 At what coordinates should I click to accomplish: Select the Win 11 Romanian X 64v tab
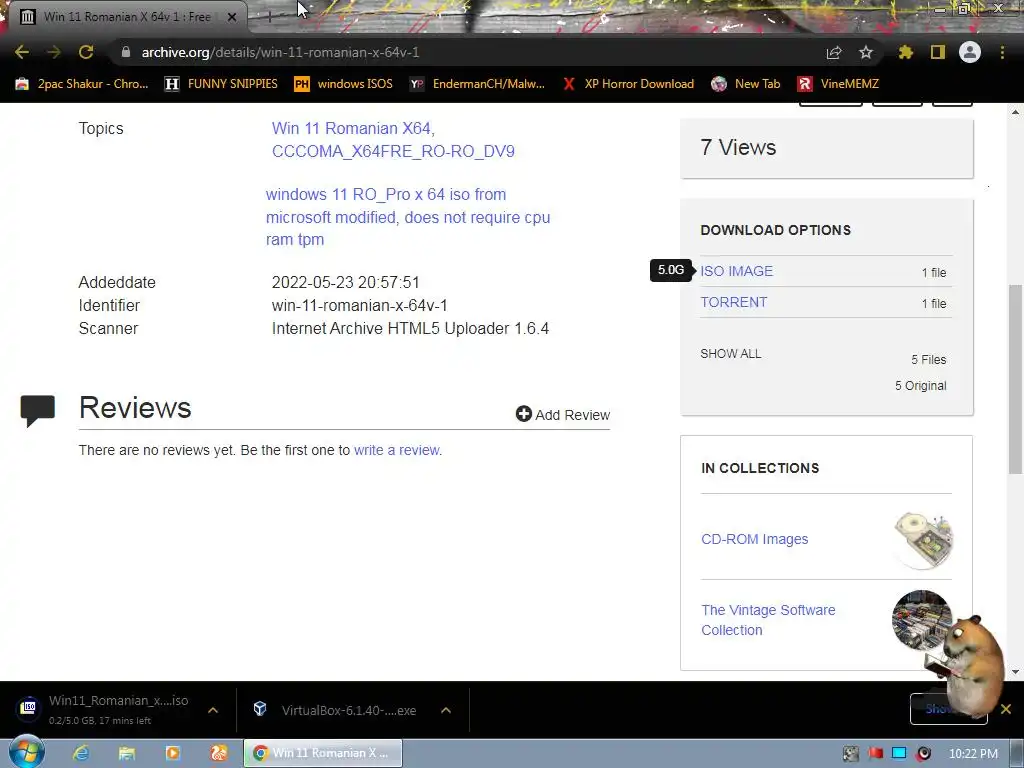coord(126,17)
